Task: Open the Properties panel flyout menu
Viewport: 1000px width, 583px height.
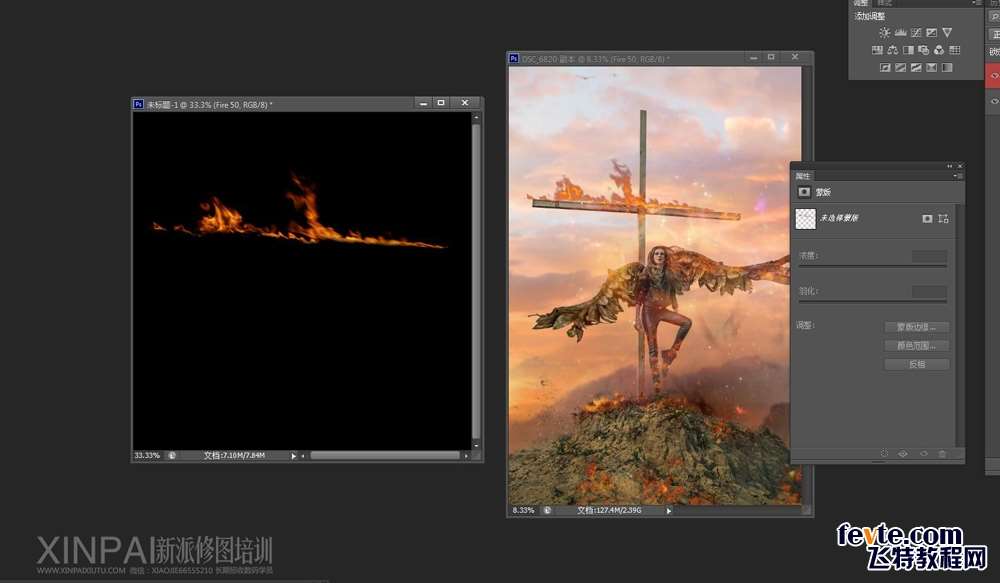Action: point(958,176)
